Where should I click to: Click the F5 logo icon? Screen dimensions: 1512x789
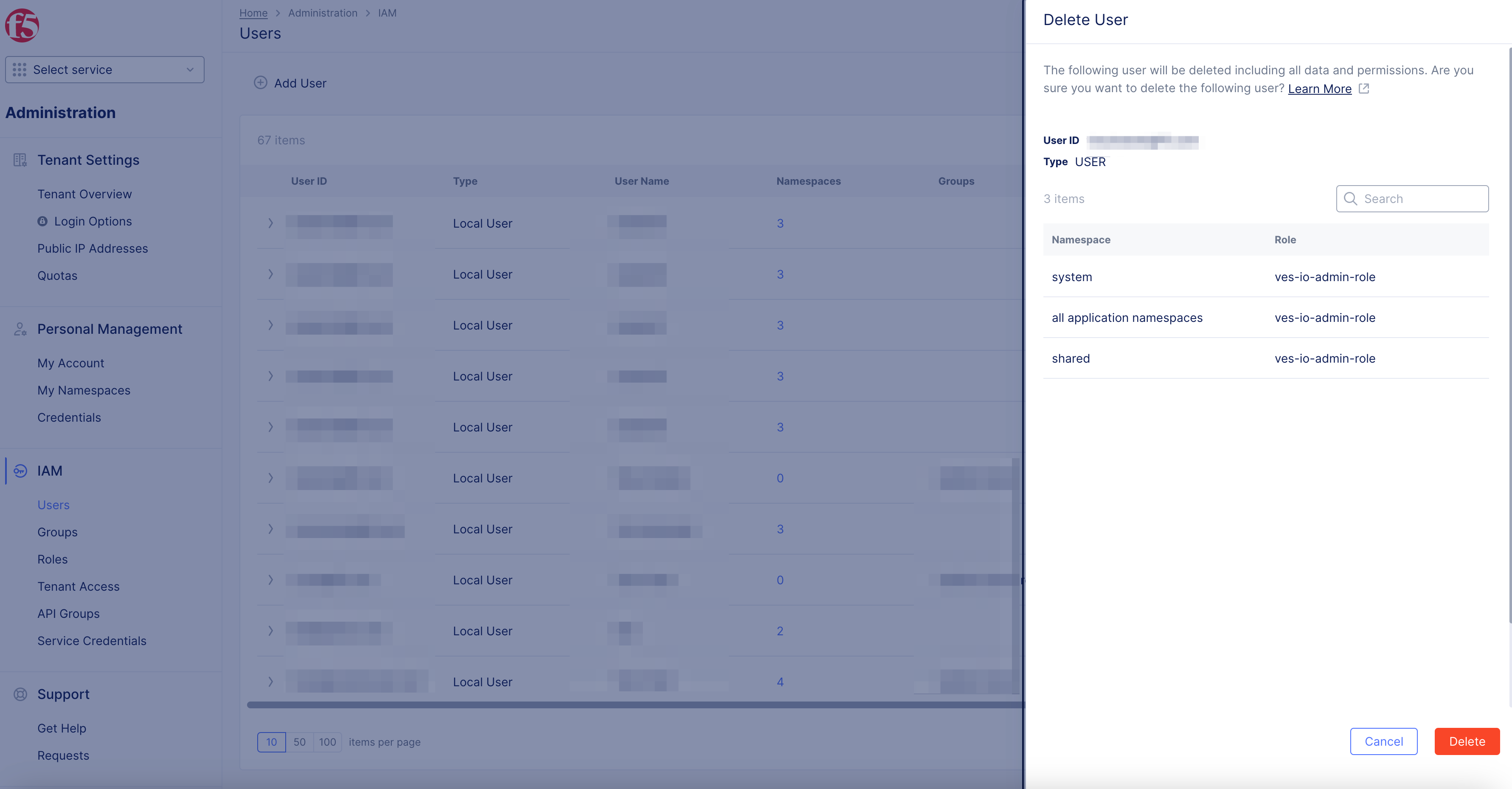pyautogui.click(x=22, y=25)
